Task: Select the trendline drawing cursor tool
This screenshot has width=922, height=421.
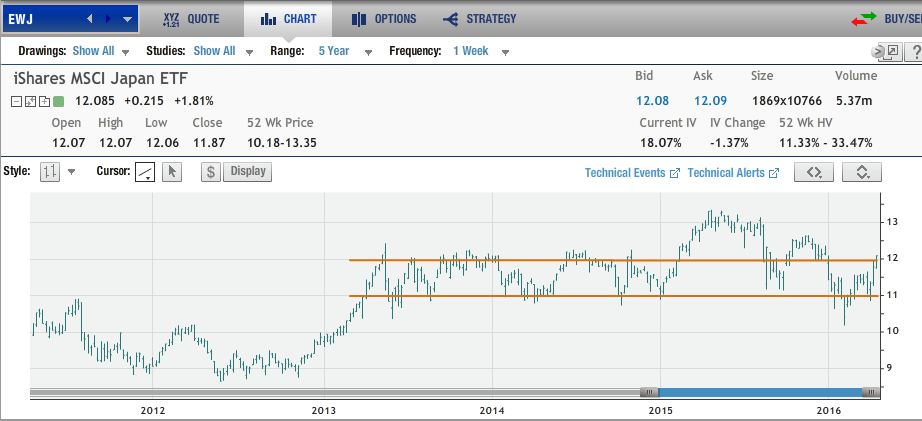Action: 145,172
